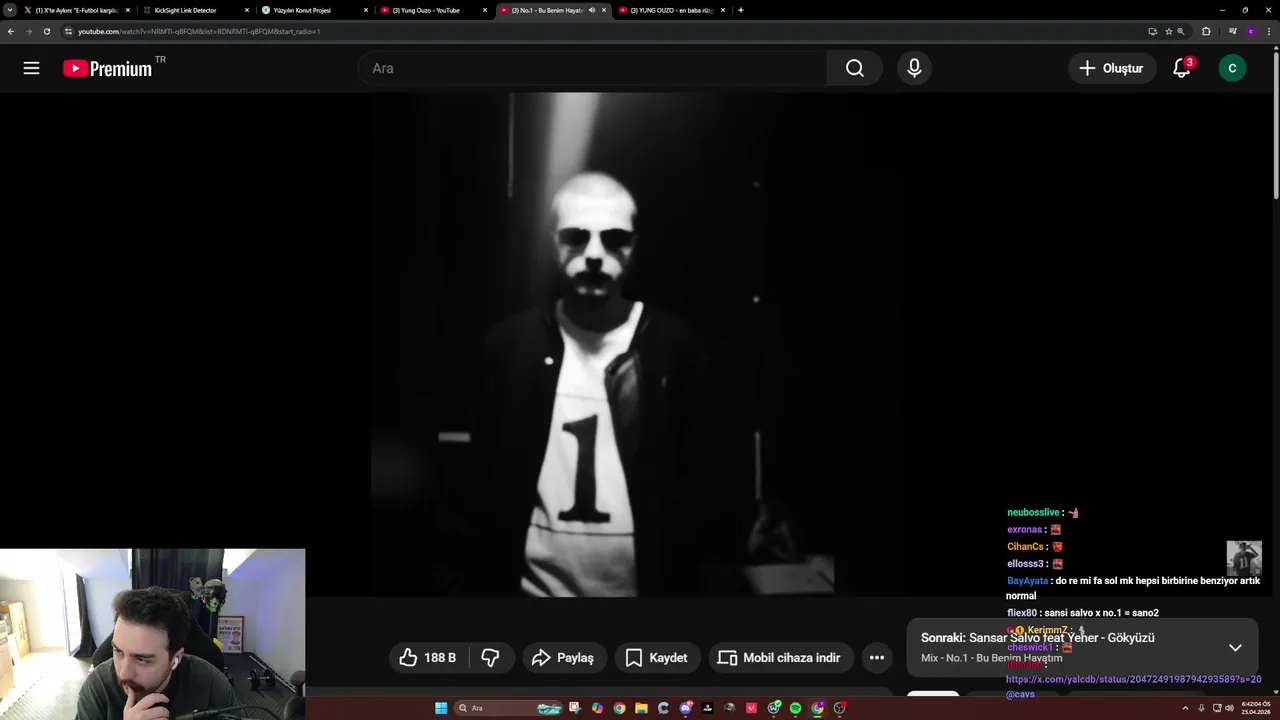
Task: Click neubosslive username in chat
Action: (x=1033, y=513)
